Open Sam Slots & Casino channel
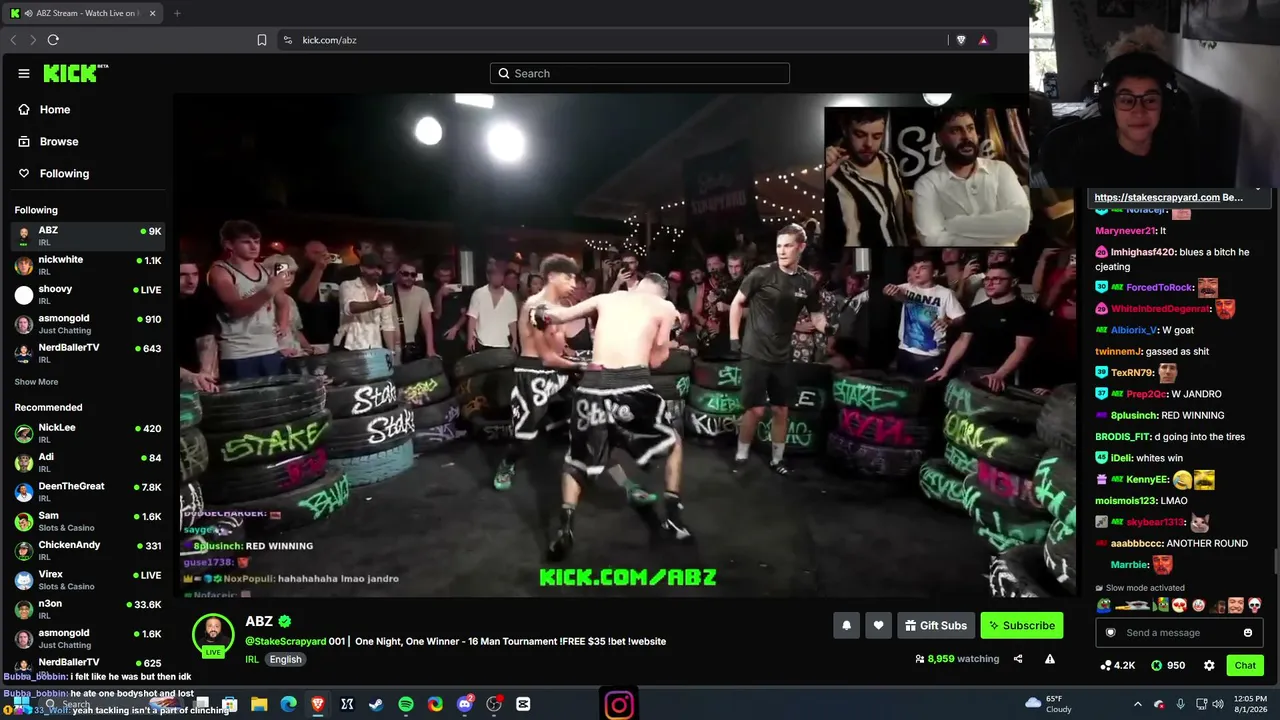The height and width of the screenshot is (720, 1280). coord(88,521)
